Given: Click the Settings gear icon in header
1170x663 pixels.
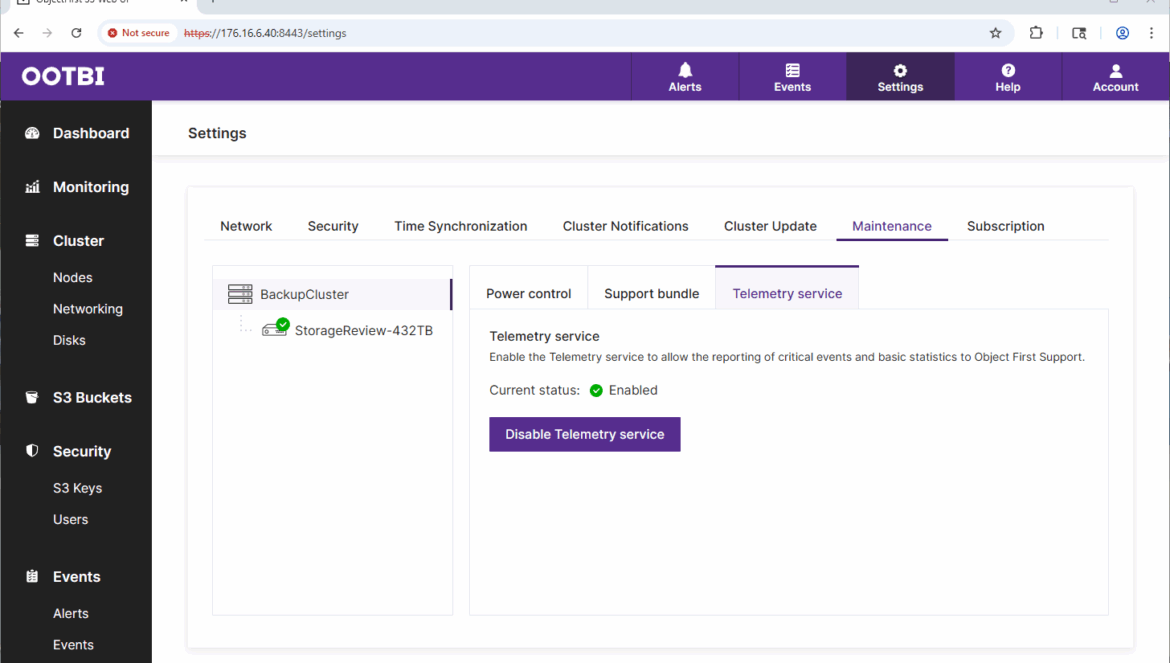Looking at the screenshot, I should pos(900,70).
